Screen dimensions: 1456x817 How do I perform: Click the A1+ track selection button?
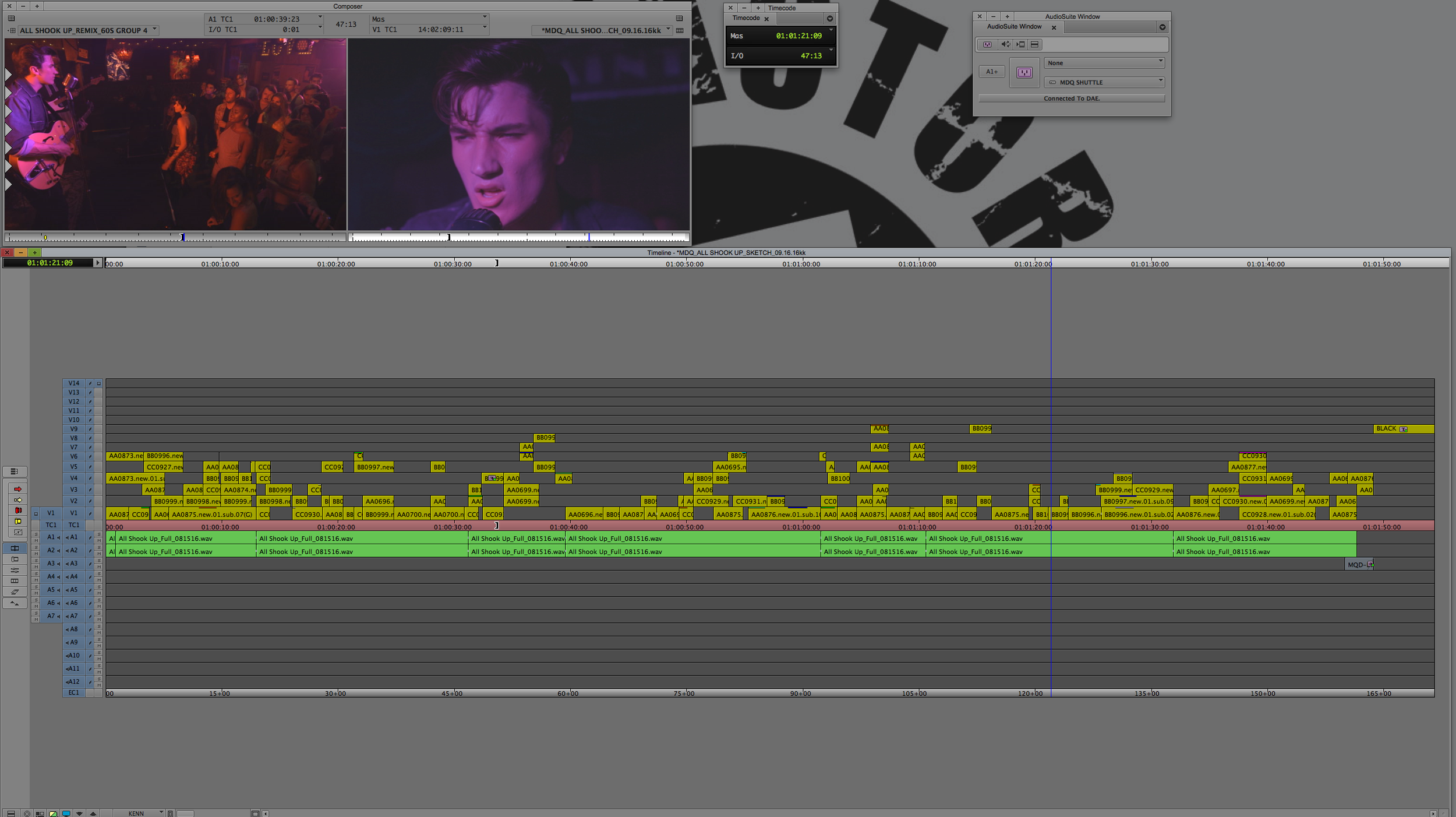tap(992, 72)
